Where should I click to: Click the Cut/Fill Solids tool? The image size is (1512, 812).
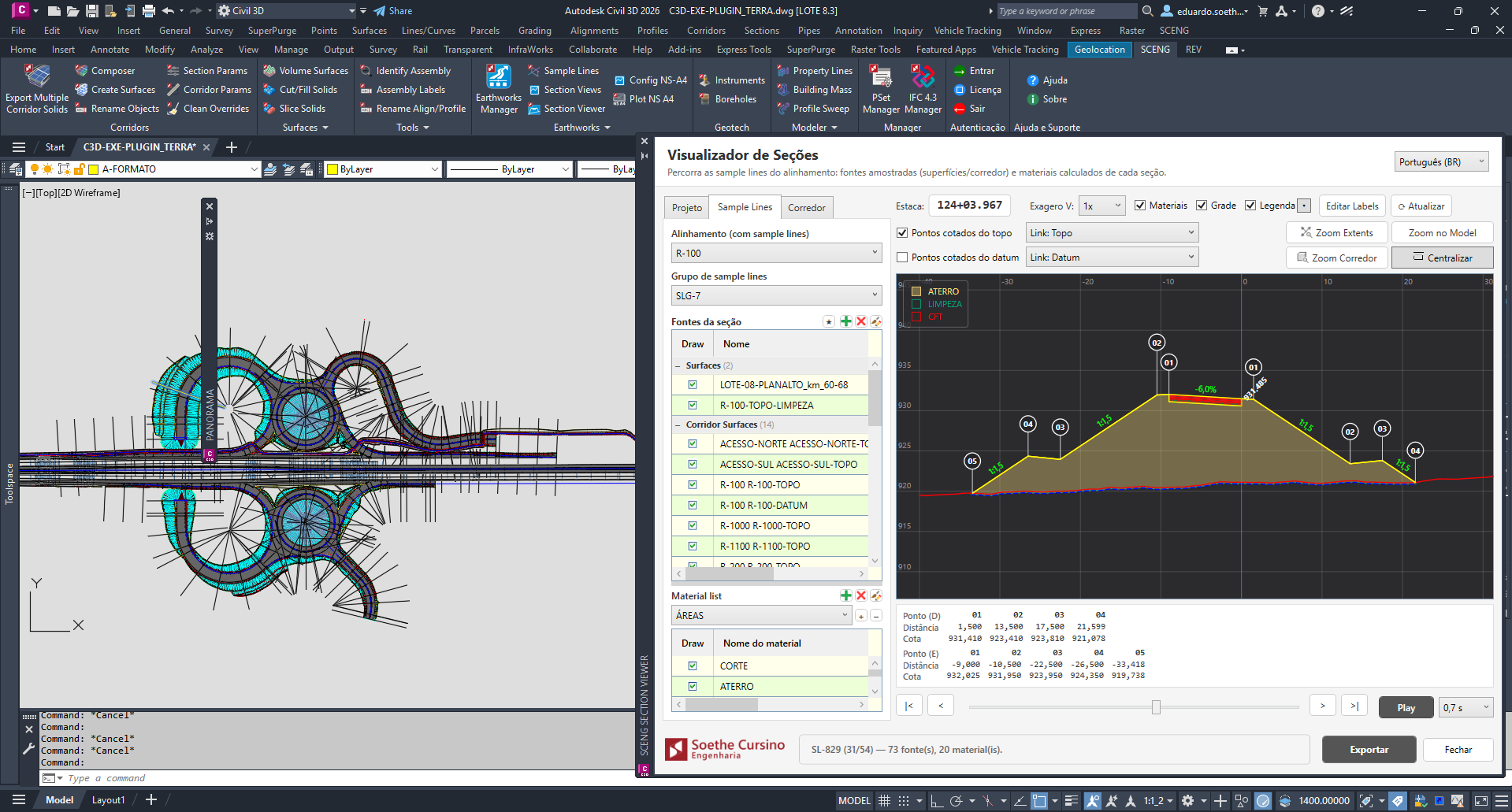pos(300,90)
